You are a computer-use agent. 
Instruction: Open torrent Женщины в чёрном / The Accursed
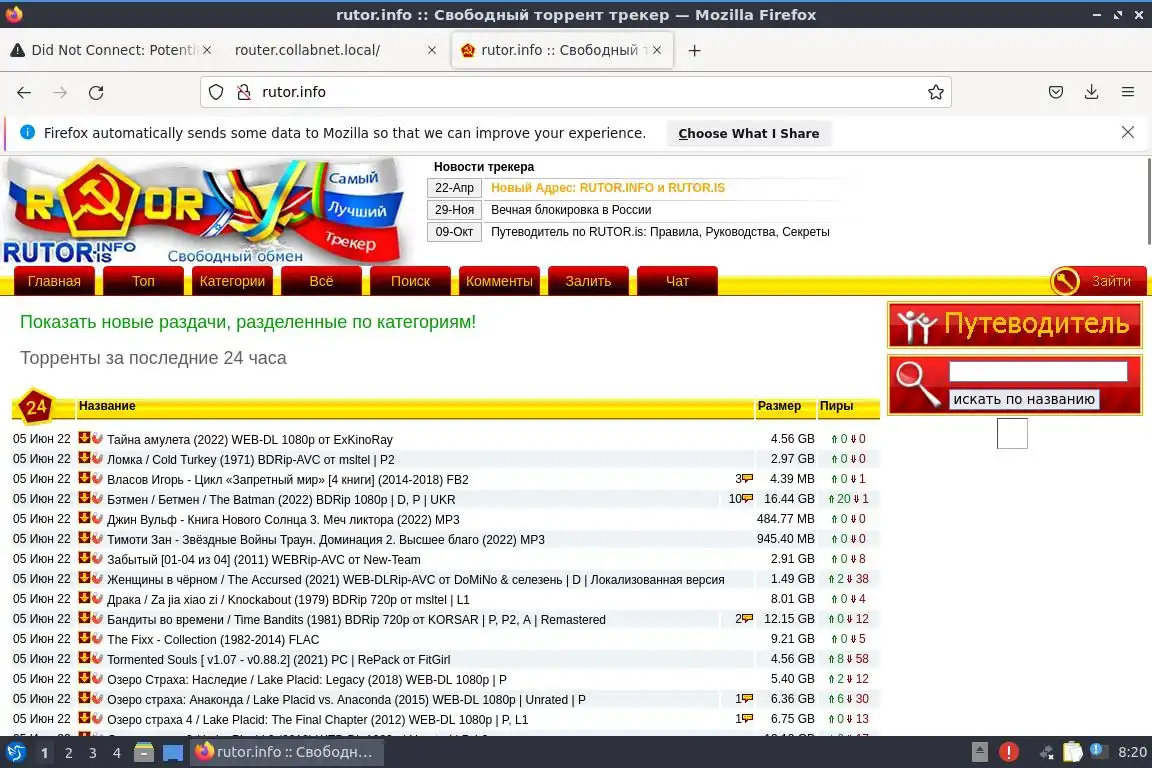coord(415,580)
